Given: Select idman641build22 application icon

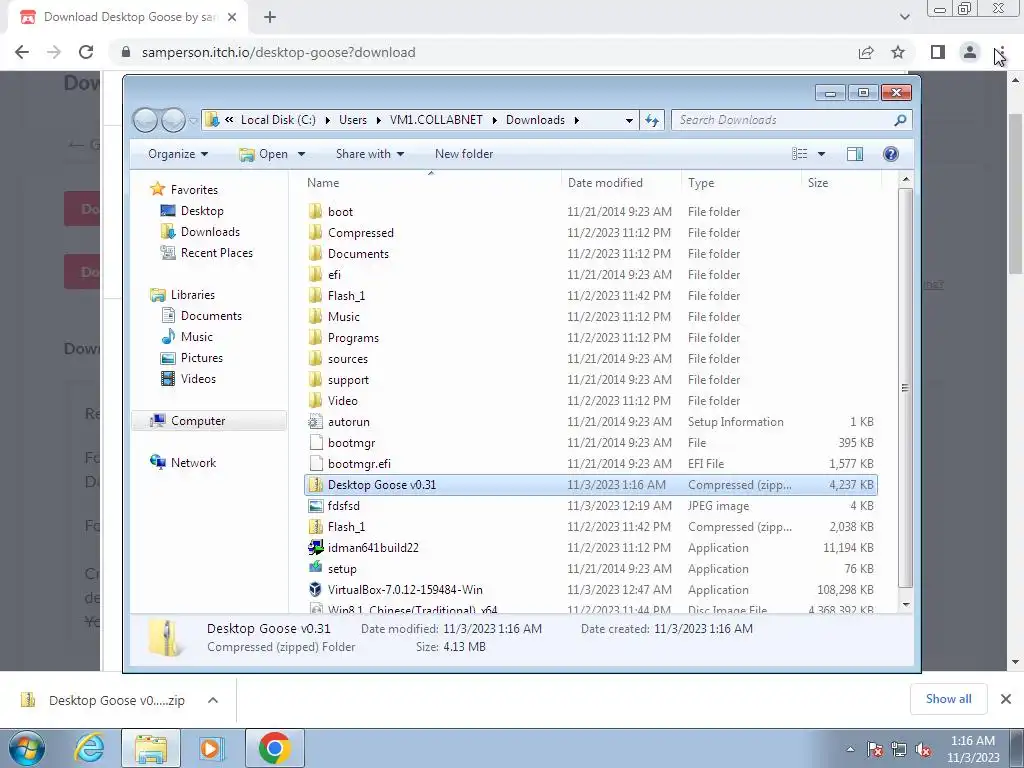Looking at the screenshot, I should pos(315,547).
